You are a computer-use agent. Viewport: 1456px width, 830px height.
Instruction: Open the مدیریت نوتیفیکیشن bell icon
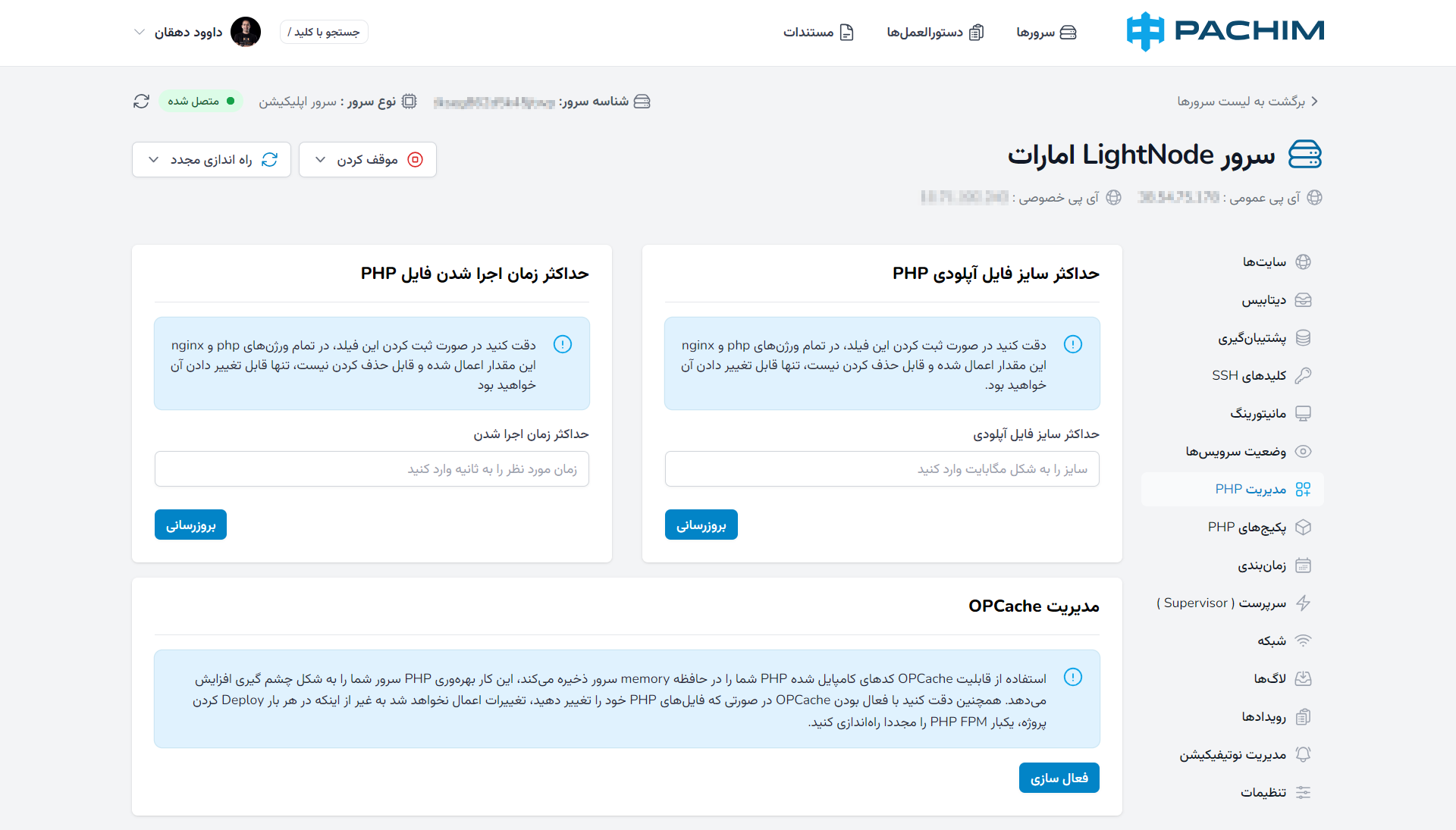pyautogui.click(x=1303, y=755)
